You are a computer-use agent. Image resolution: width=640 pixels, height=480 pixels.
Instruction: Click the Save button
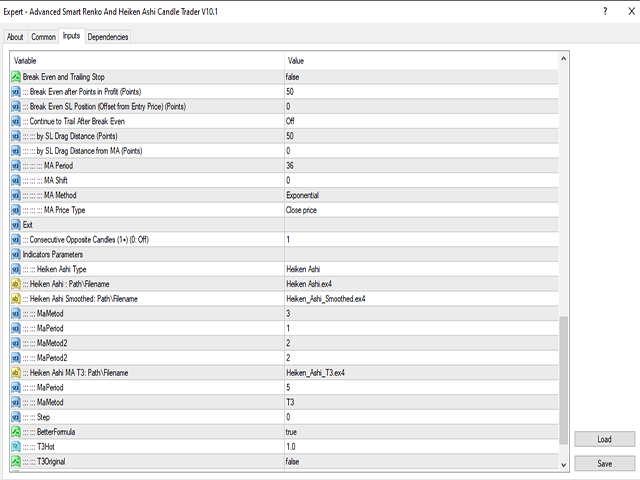coord(604,464)
